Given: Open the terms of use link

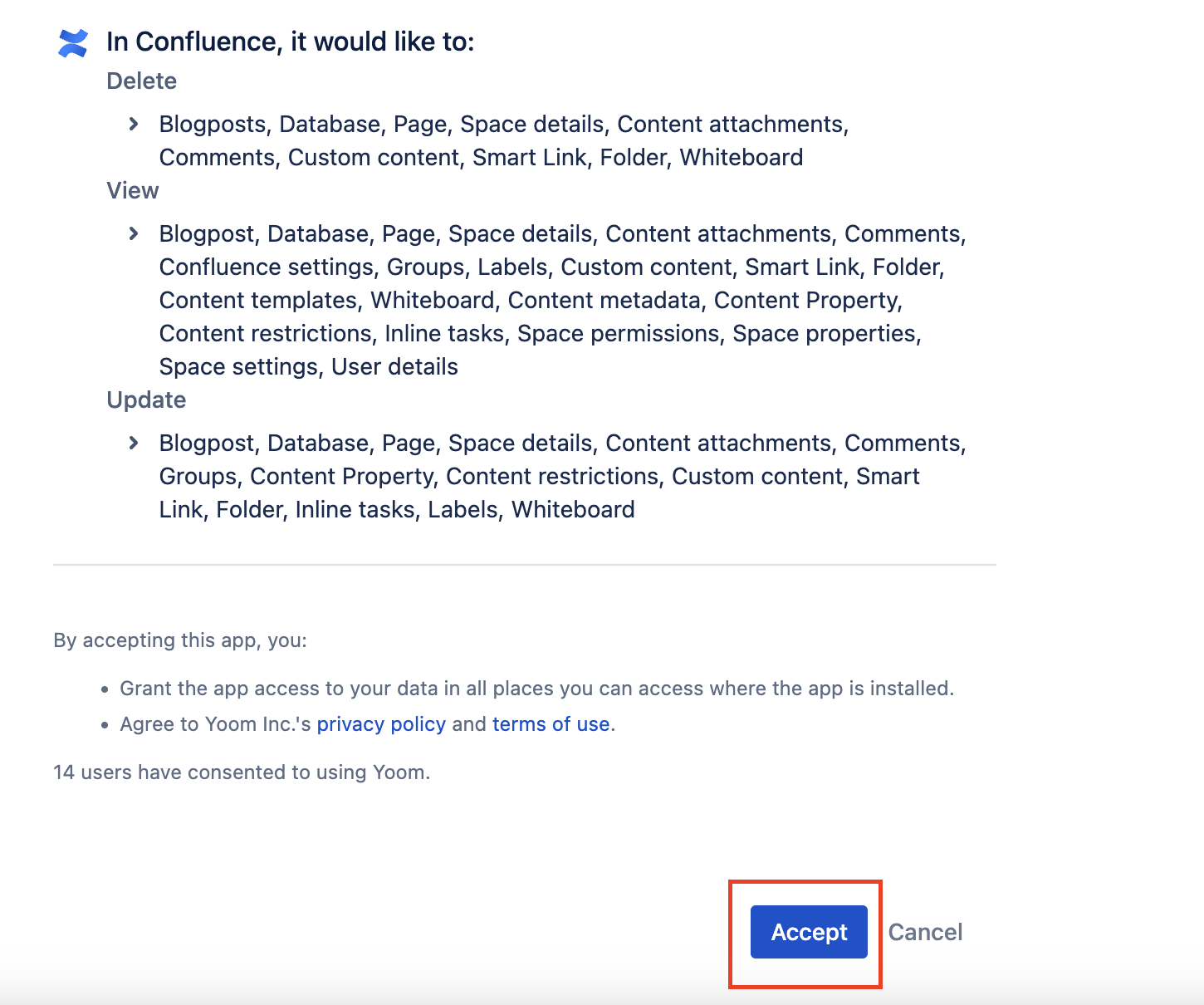Looking at the screenshot, I should [x=551, y=724].
